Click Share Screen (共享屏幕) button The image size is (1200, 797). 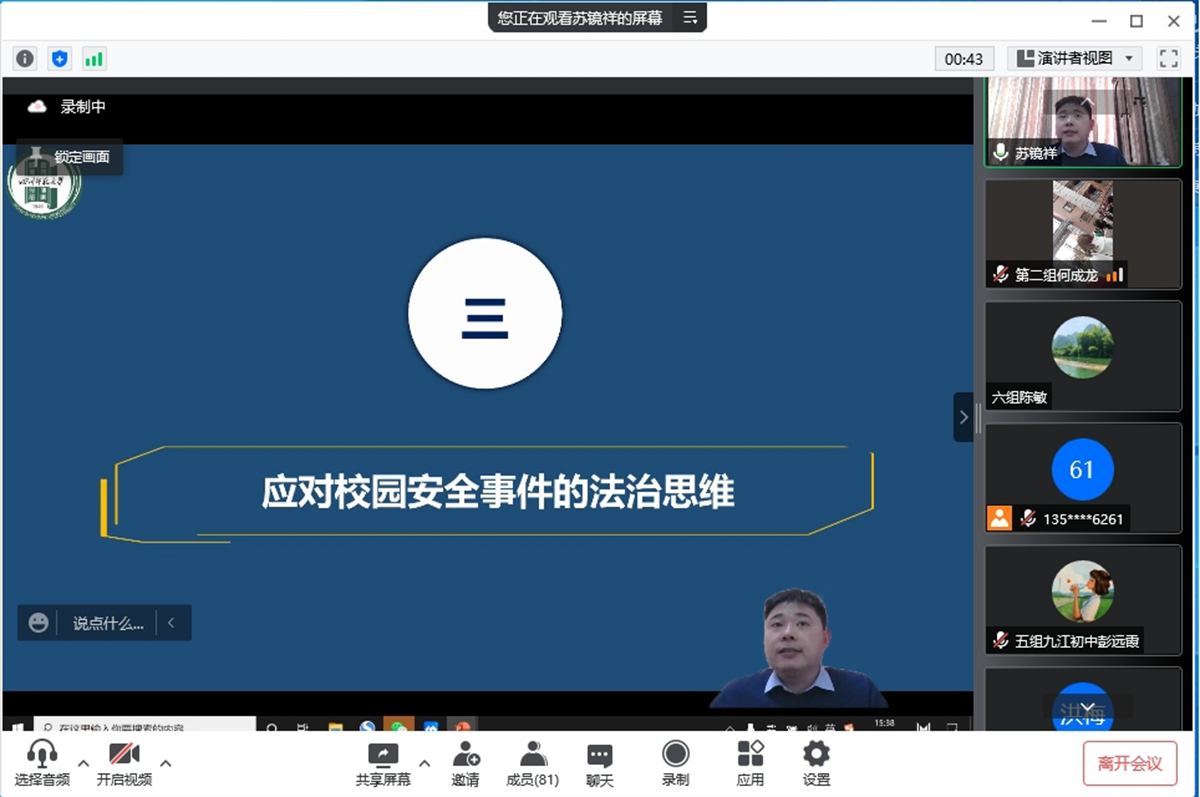click(x=383, y=763)
